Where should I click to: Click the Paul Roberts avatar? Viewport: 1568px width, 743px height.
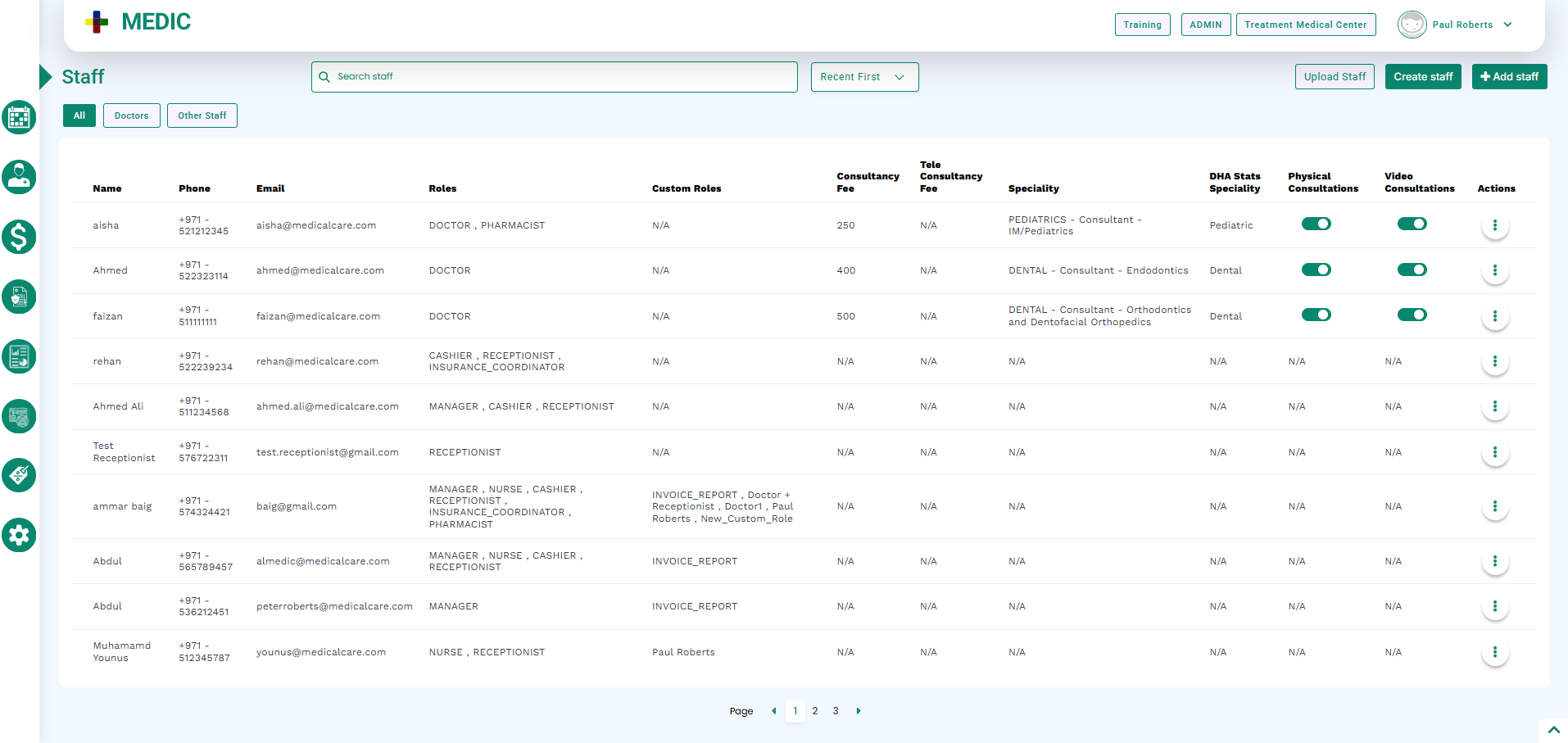1412,25
